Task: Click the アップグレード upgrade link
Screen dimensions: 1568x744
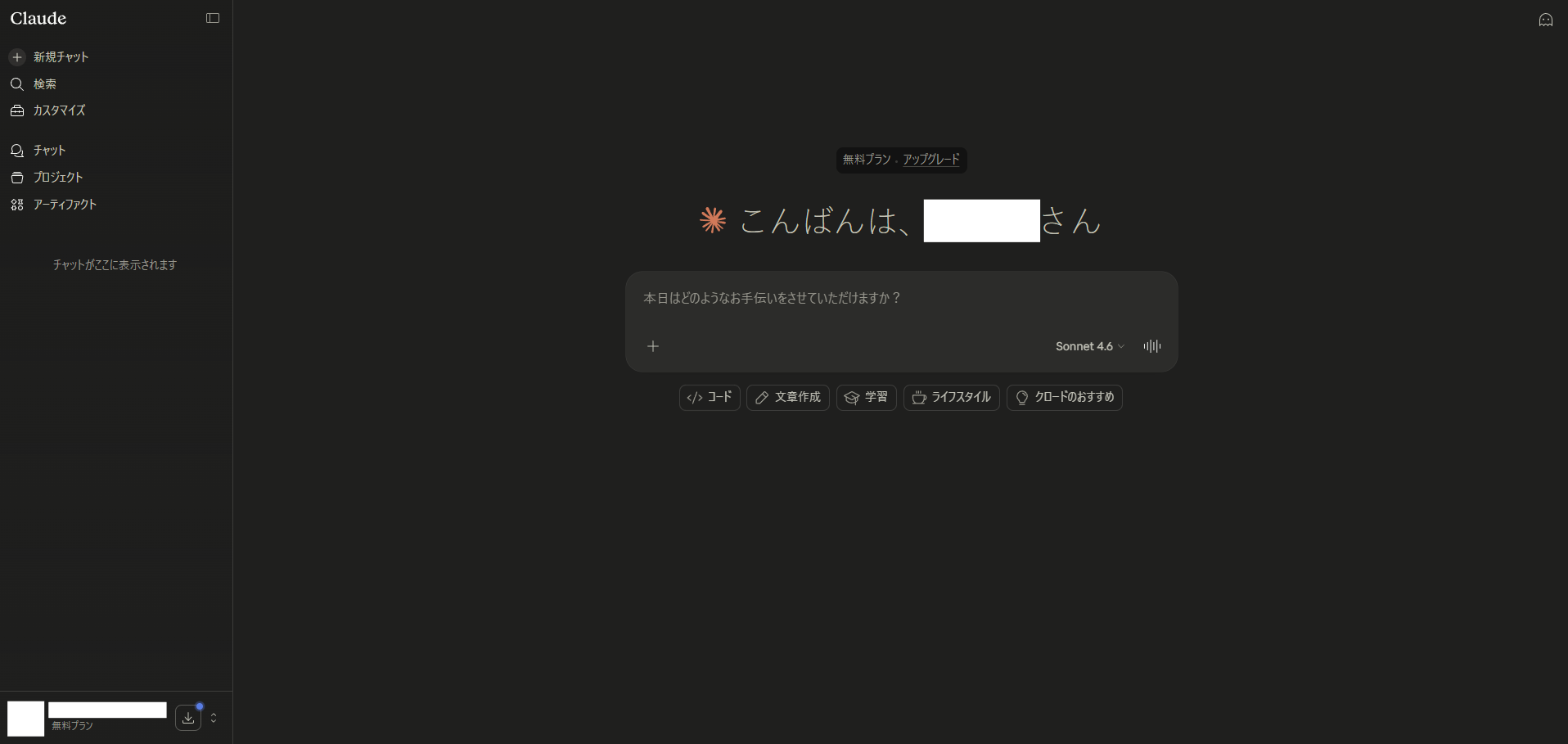Action: pyautogui.click(x=930, y=160)
